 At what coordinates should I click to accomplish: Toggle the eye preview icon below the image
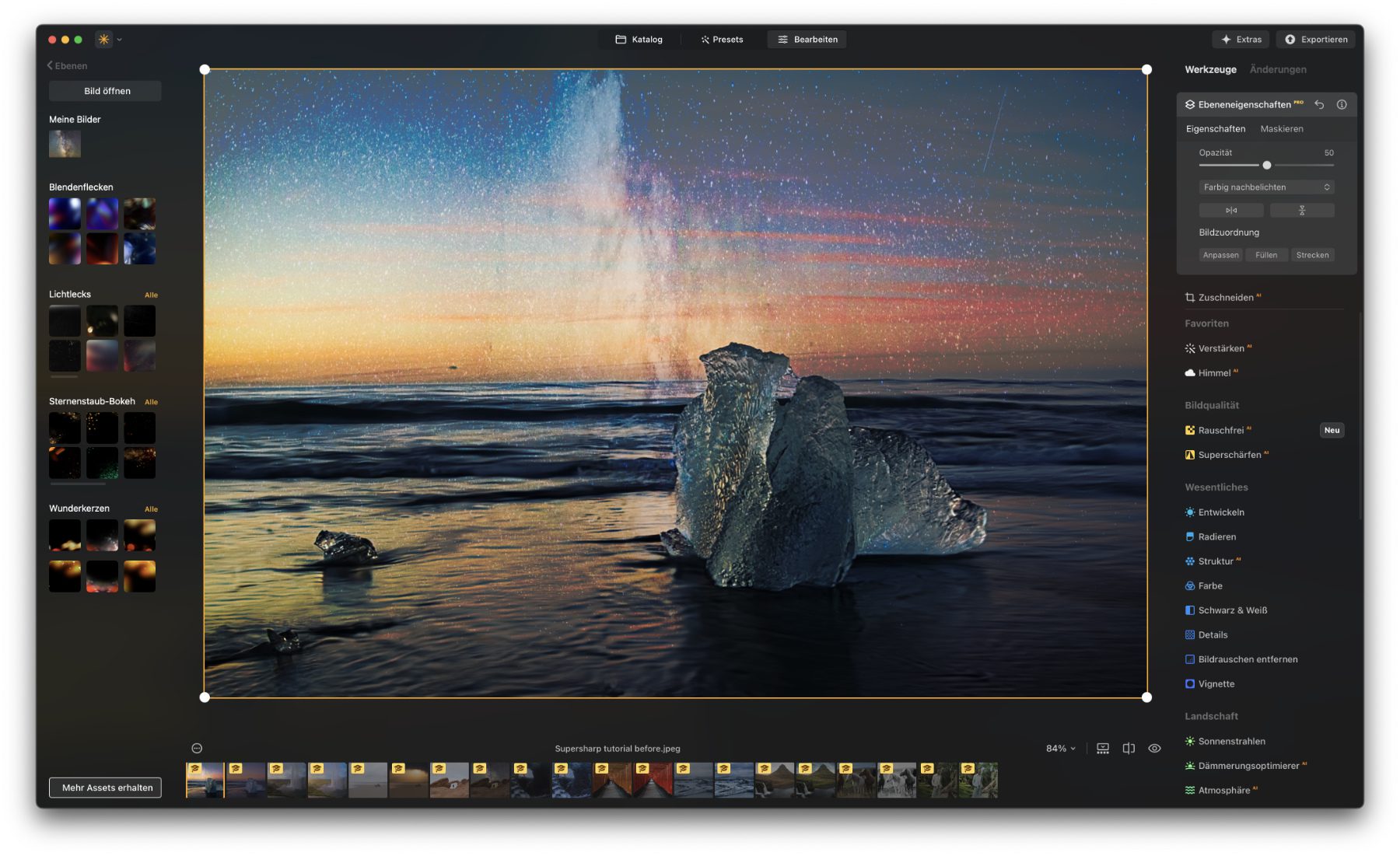coord(1154,749)
